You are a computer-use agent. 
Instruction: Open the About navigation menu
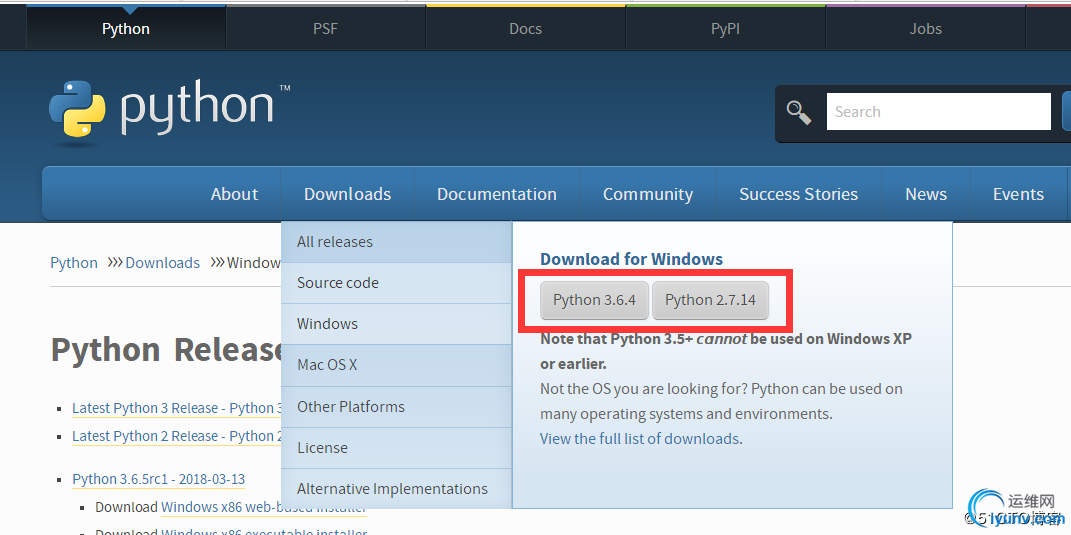point(234,194)
